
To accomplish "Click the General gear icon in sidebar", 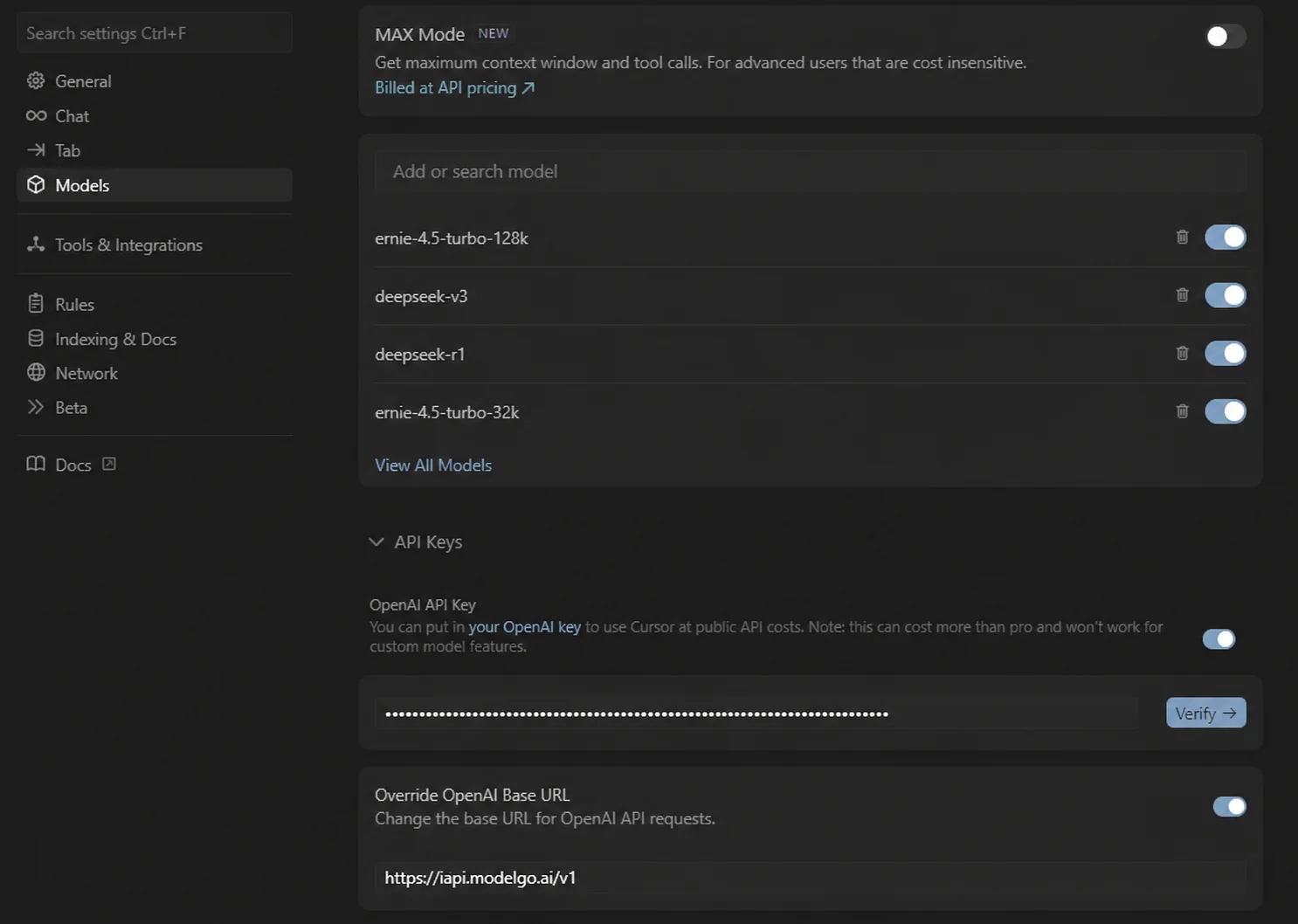I will [36, 80].
